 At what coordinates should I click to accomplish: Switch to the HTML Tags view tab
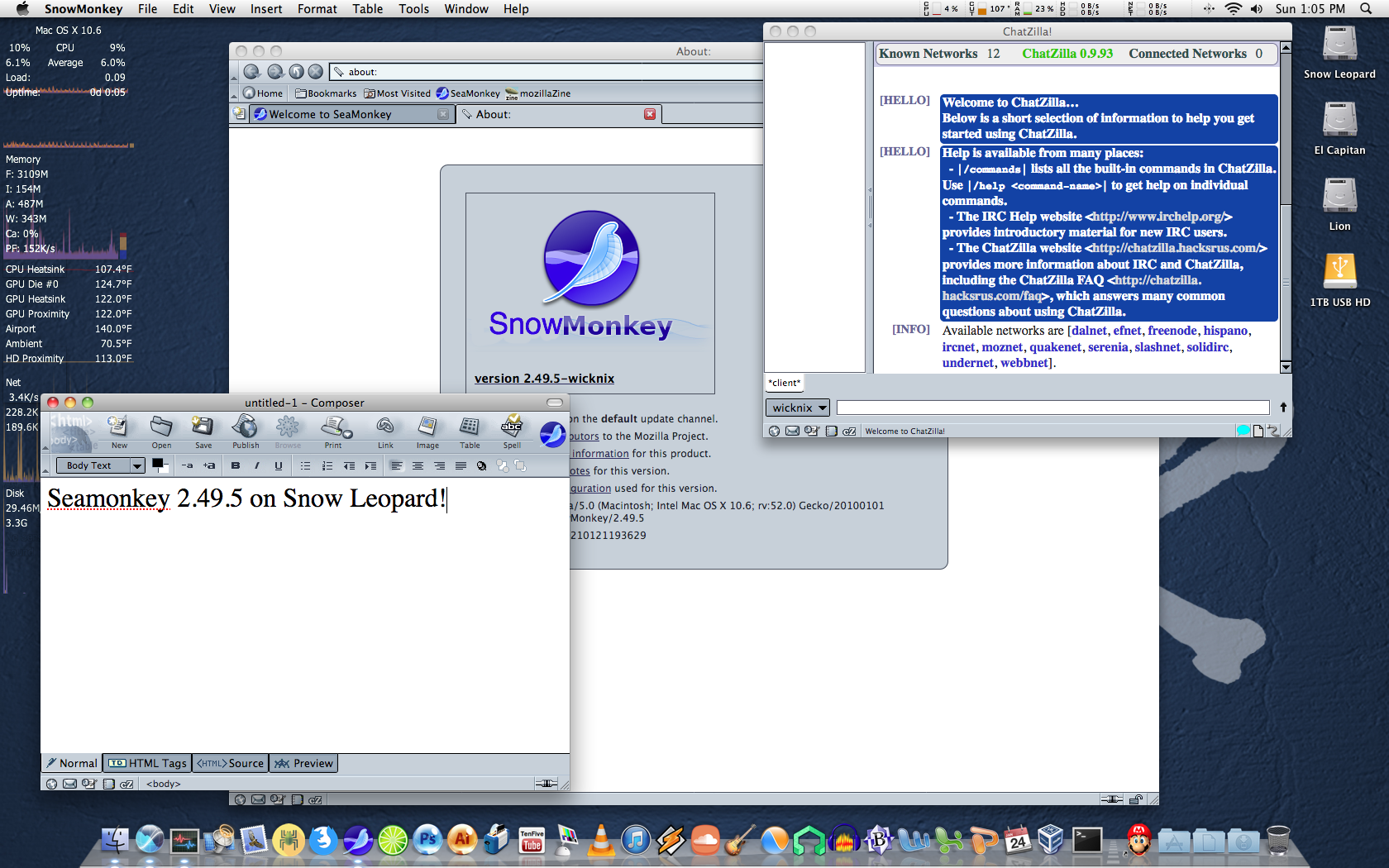pyautogui.click(x=147, y=763)
